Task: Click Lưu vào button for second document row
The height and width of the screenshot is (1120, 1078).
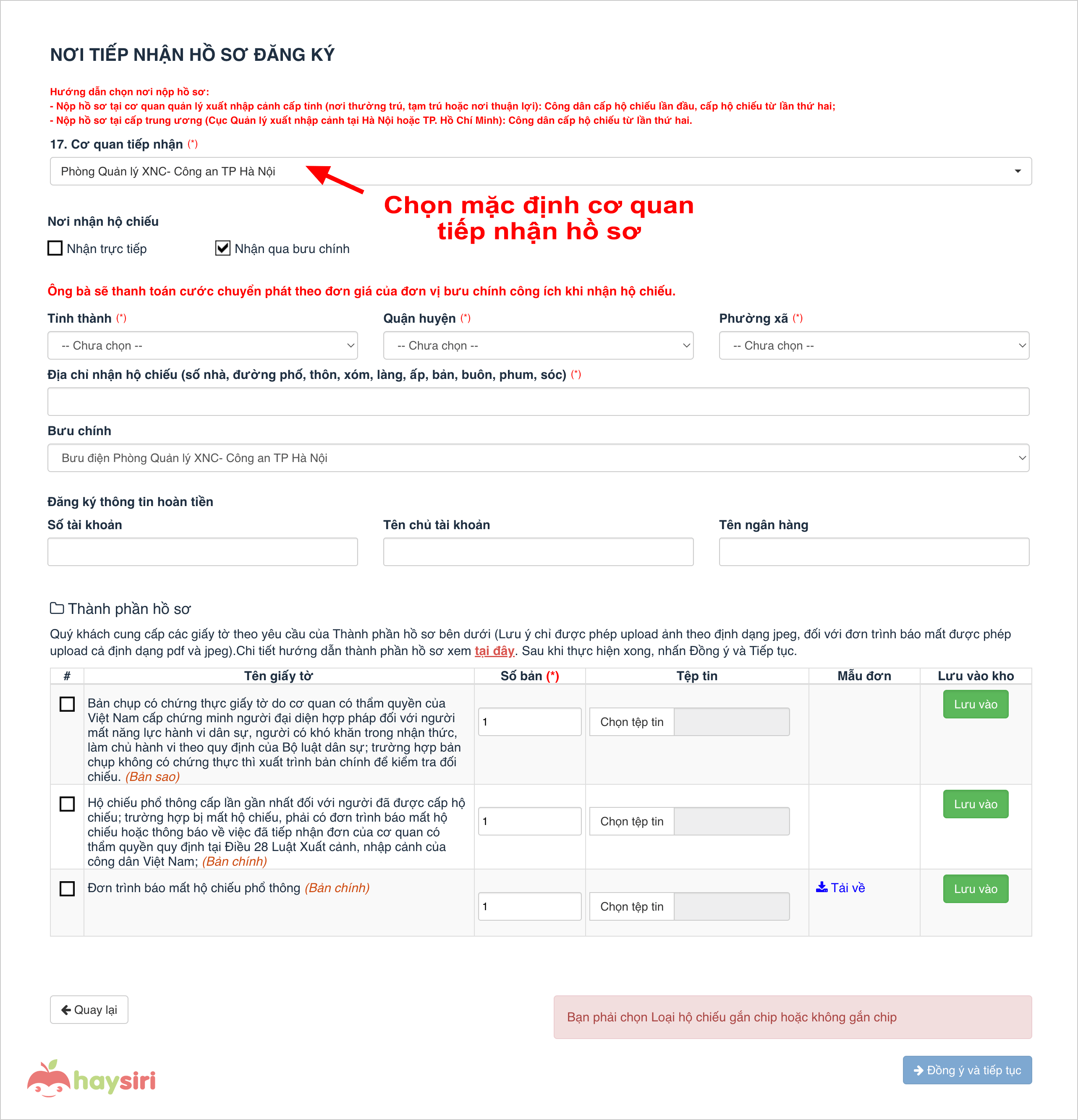Action: pos(976,804)
